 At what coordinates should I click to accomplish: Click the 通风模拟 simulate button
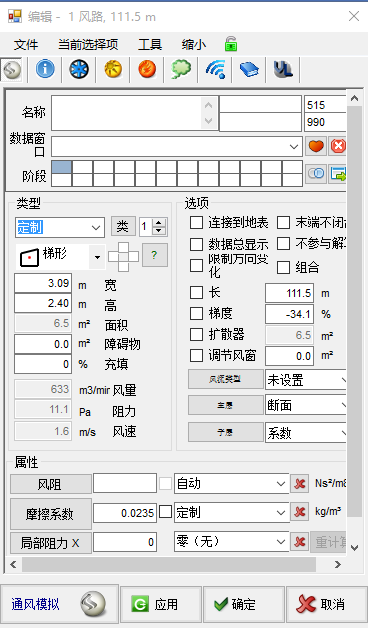[x=59, y=604]
